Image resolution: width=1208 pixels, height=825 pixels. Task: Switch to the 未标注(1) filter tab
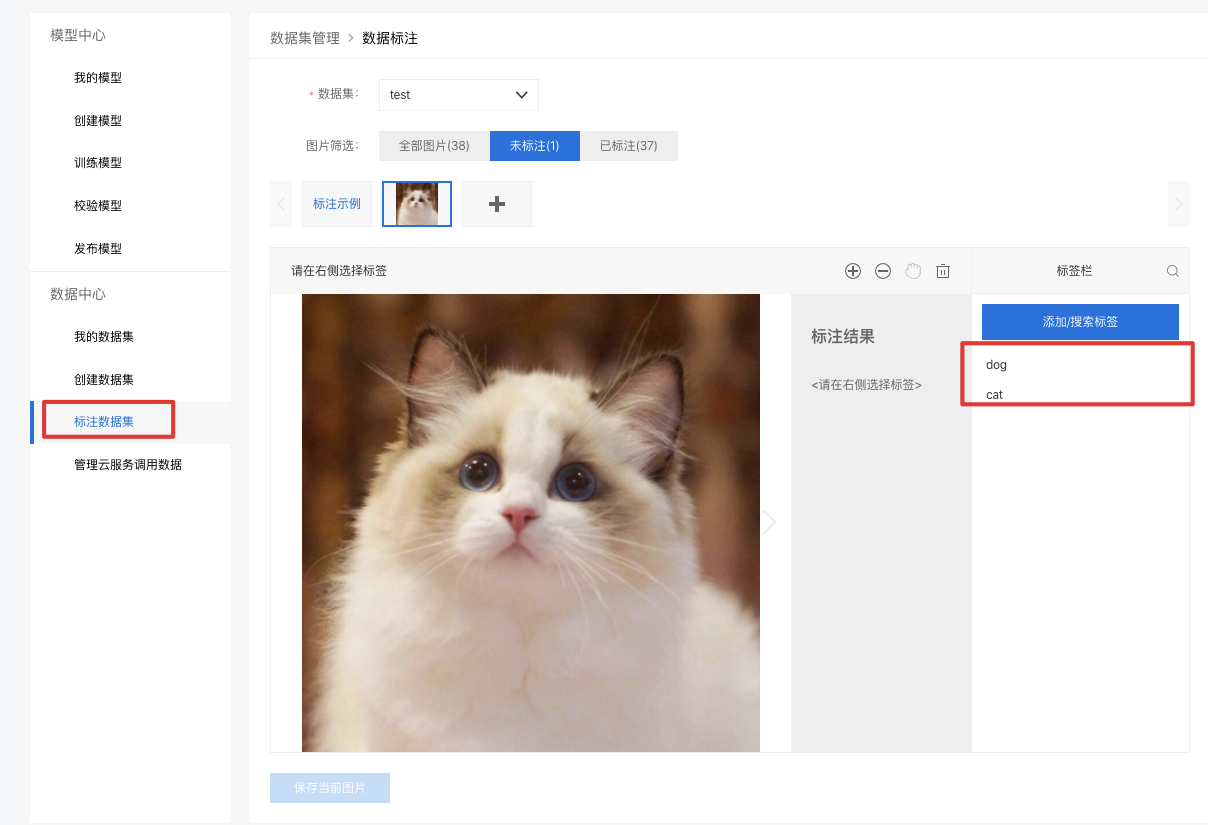(534, 145)
